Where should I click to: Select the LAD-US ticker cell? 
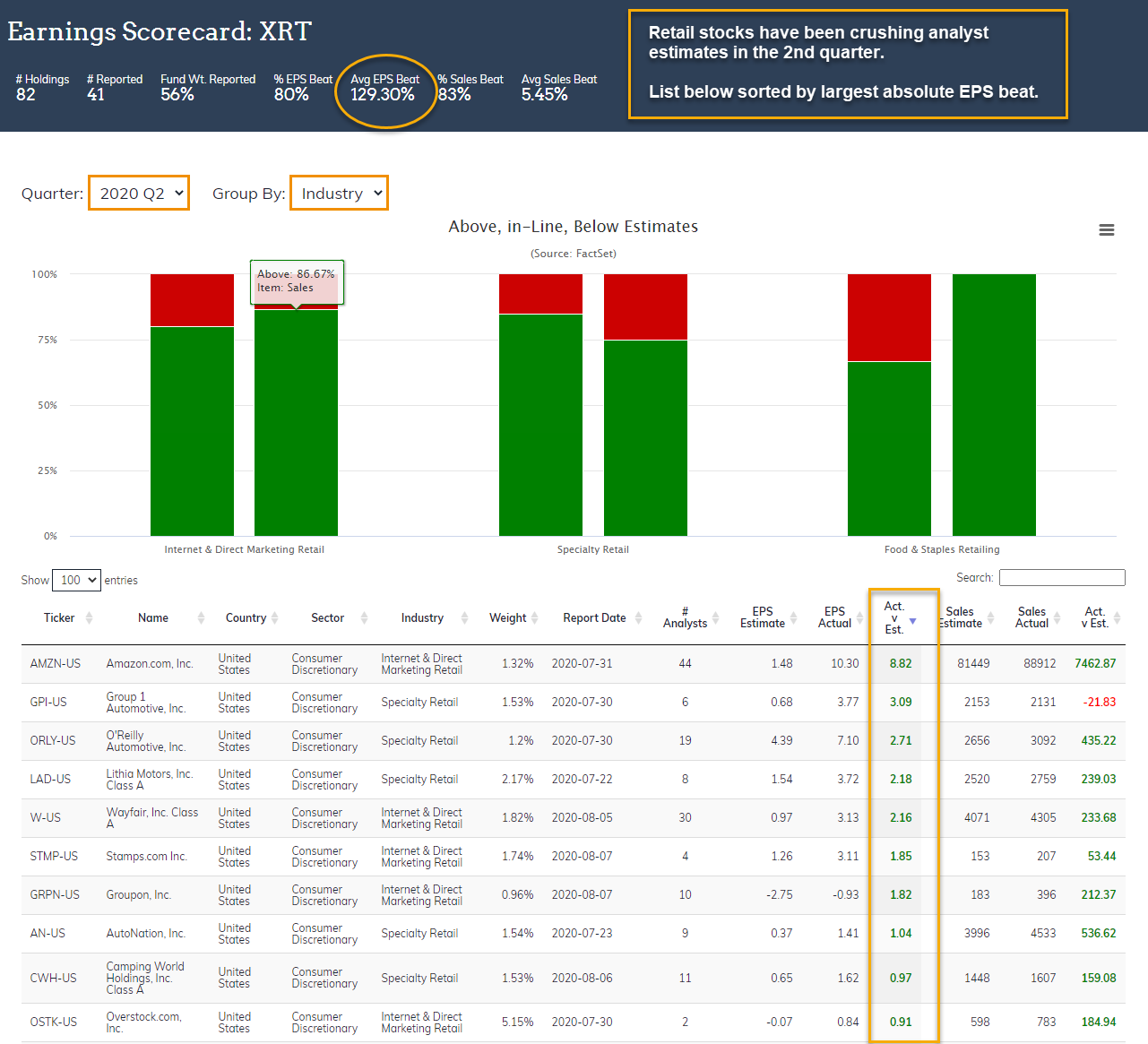click(50, 780)
